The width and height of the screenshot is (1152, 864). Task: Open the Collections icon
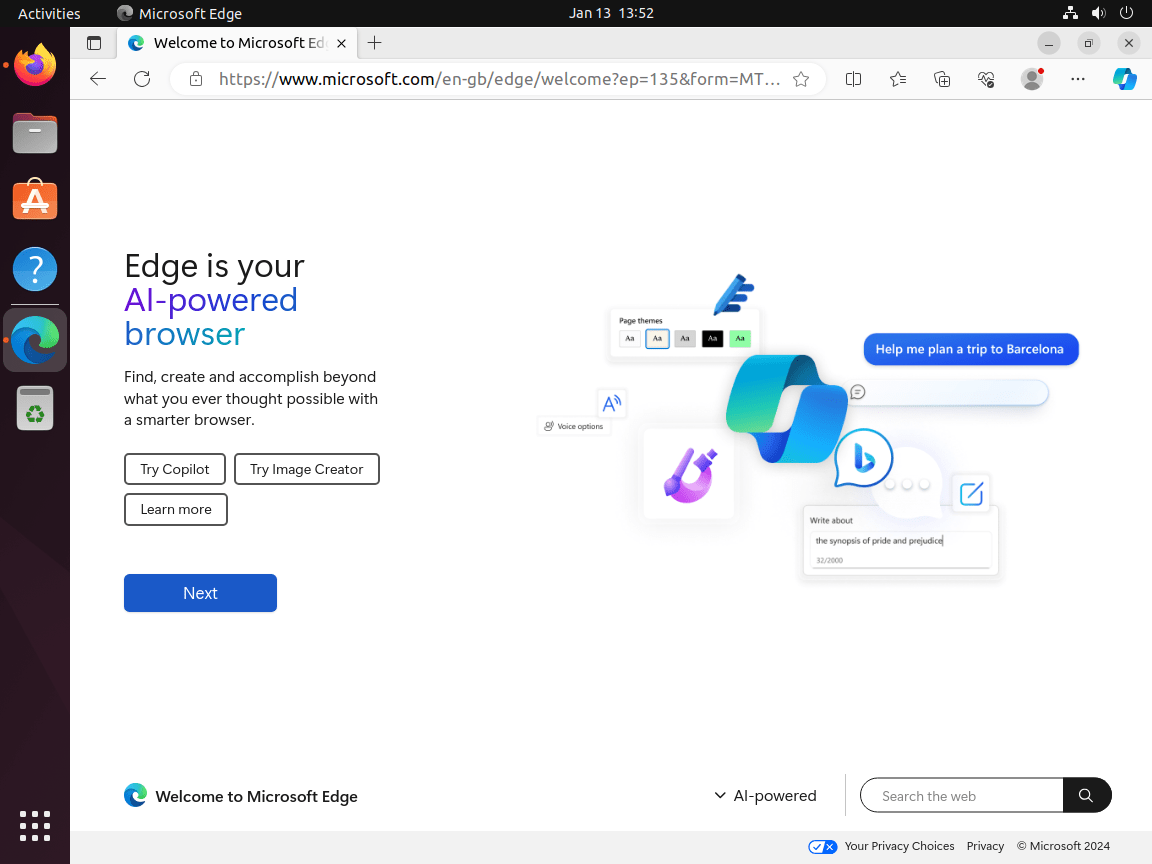(941, 79)
